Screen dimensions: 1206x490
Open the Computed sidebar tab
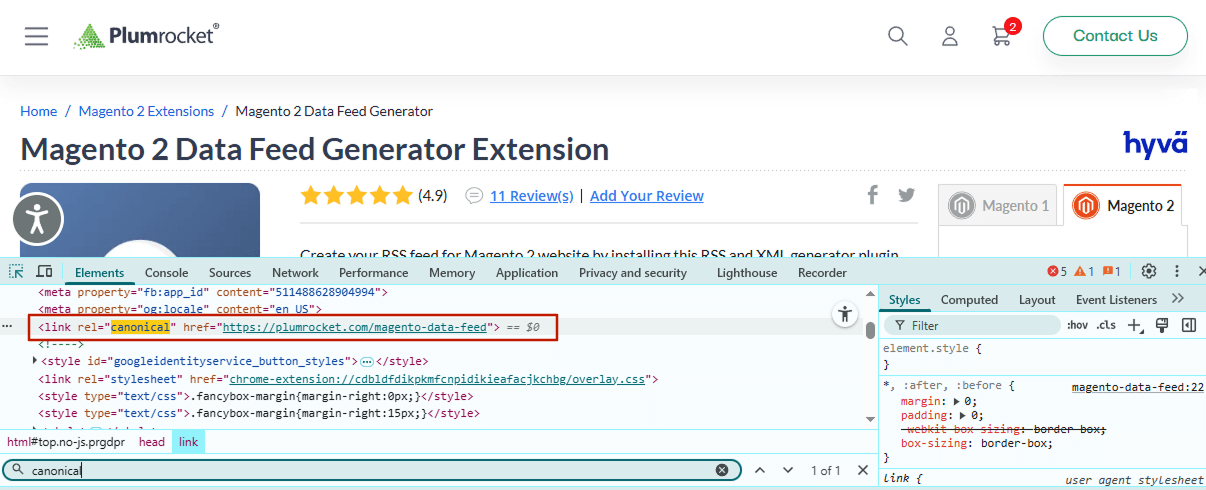pyautogui.click(x=969, y=300)
